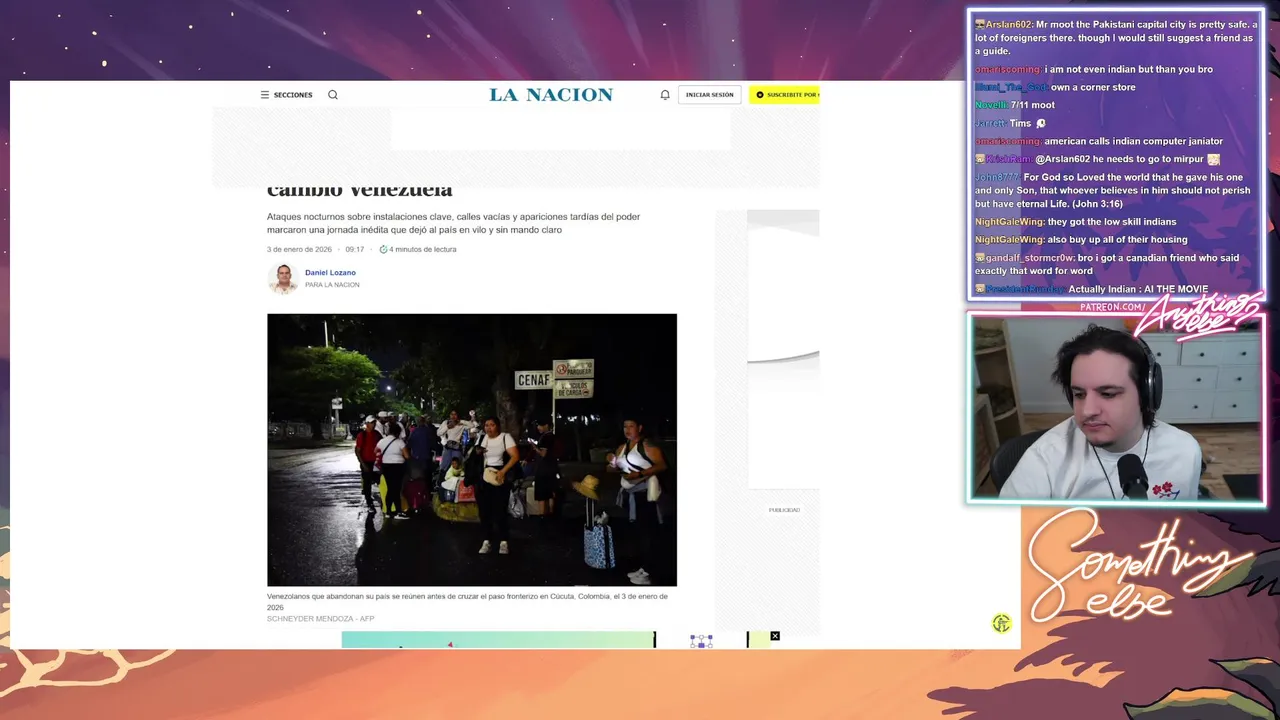Viewport: 1280px width, 720px height.
Task: Click the '4 minutos de lectura' text
Action: 422,249
